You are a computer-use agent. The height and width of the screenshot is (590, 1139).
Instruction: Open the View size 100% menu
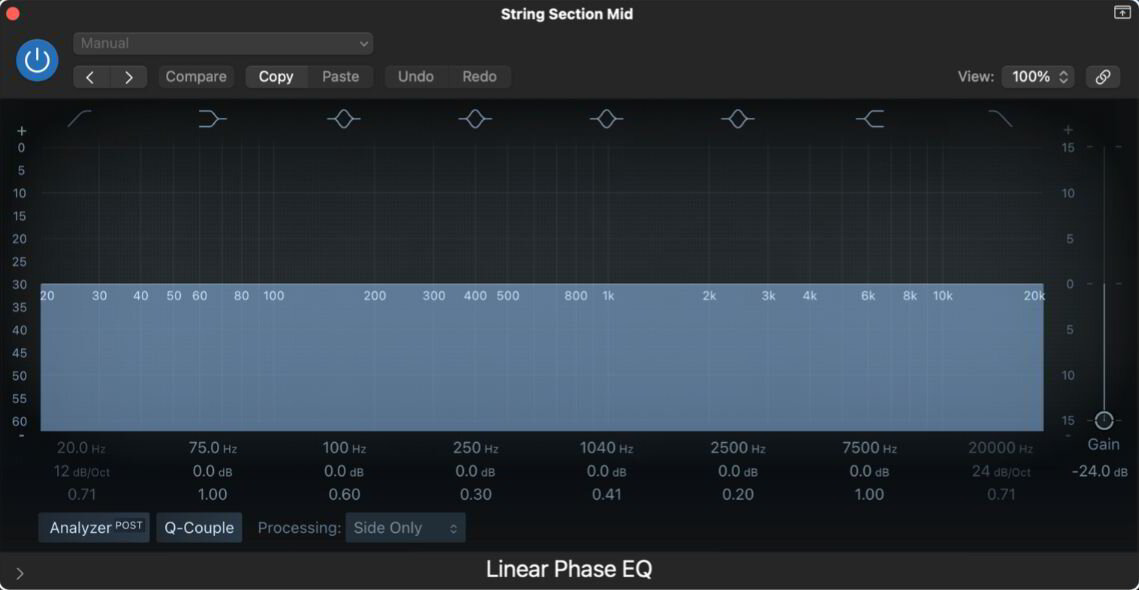[x=1038, y=77]
